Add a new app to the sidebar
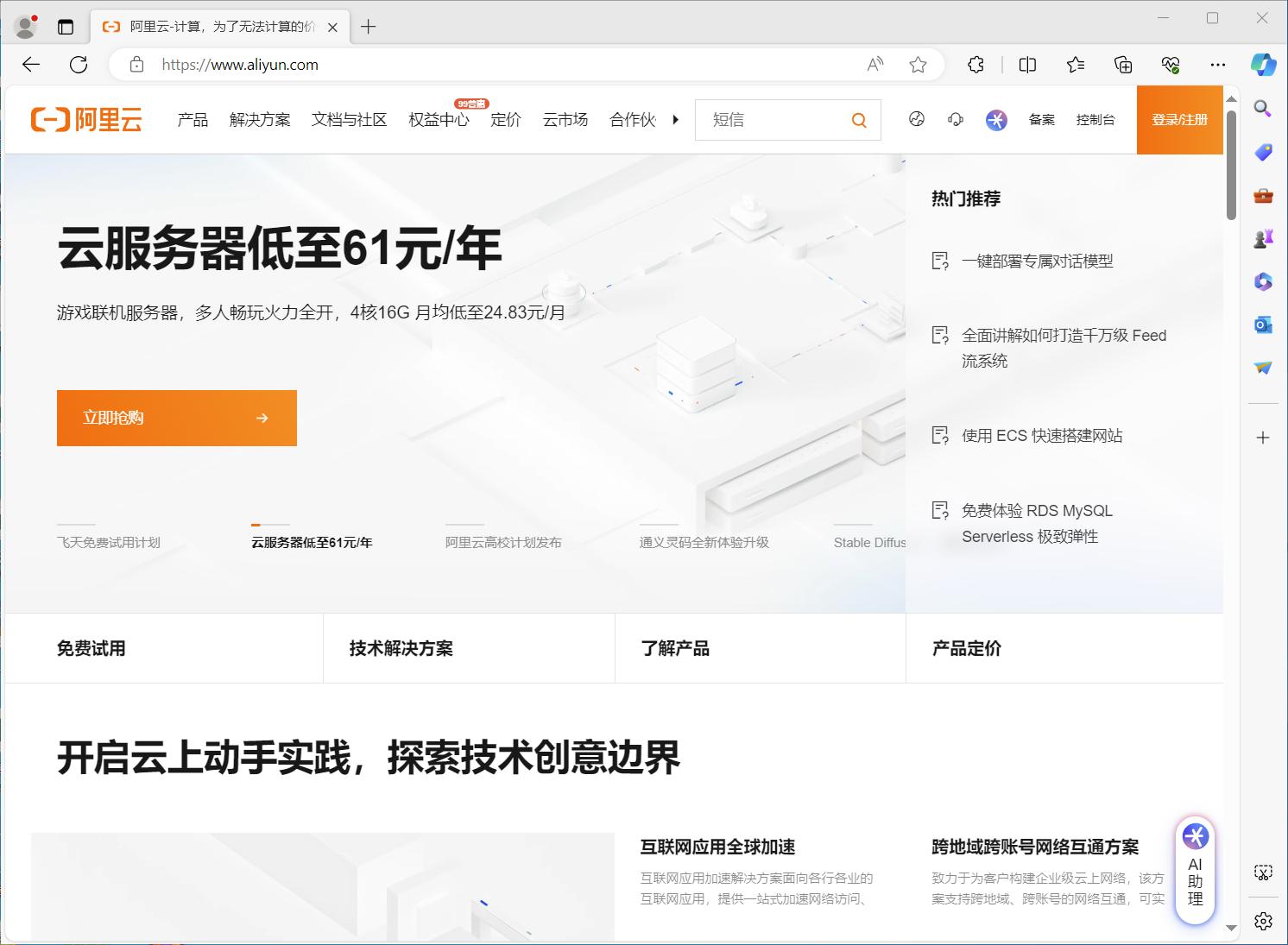The height and width of the screenshot is (945, 1288). (1263, 438)
